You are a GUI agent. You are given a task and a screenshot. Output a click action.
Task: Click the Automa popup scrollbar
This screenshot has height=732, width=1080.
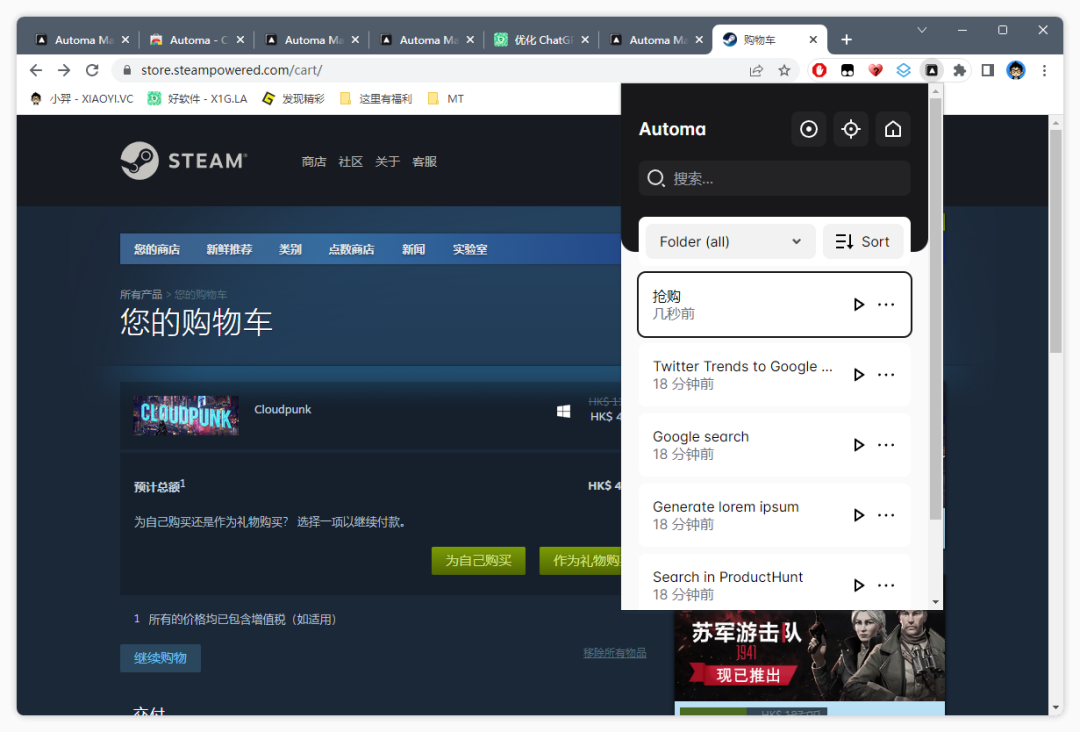pyautogui.click(x=935, y=308)
